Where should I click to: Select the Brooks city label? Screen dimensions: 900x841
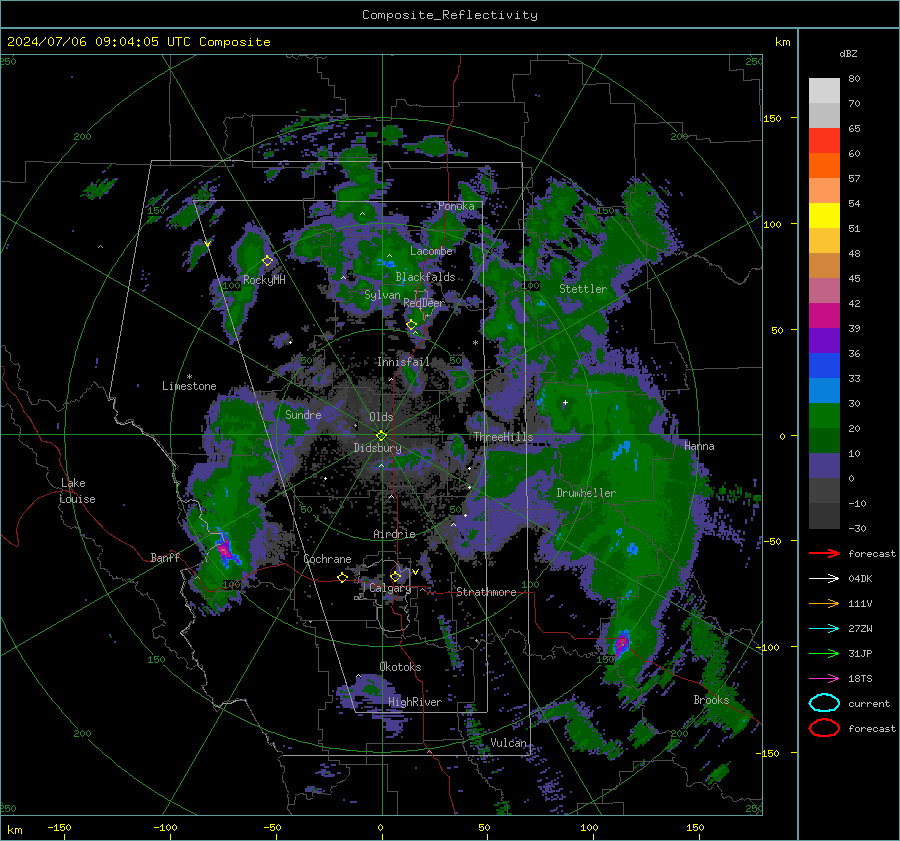click(711, 700)
